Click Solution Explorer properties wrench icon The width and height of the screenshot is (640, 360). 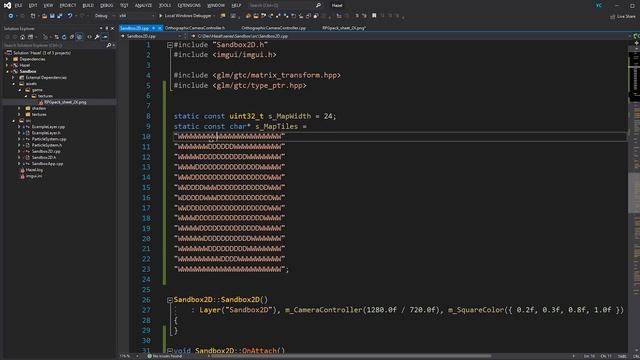coord(97,37)
